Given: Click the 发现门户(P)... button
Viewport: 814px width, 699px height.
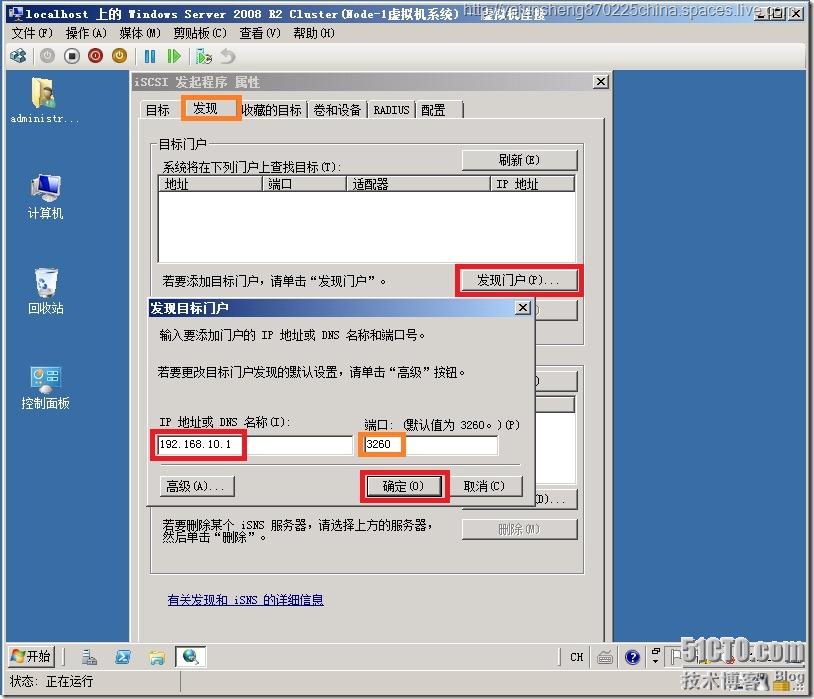Looking at the screenshot, I should point(519,280).
